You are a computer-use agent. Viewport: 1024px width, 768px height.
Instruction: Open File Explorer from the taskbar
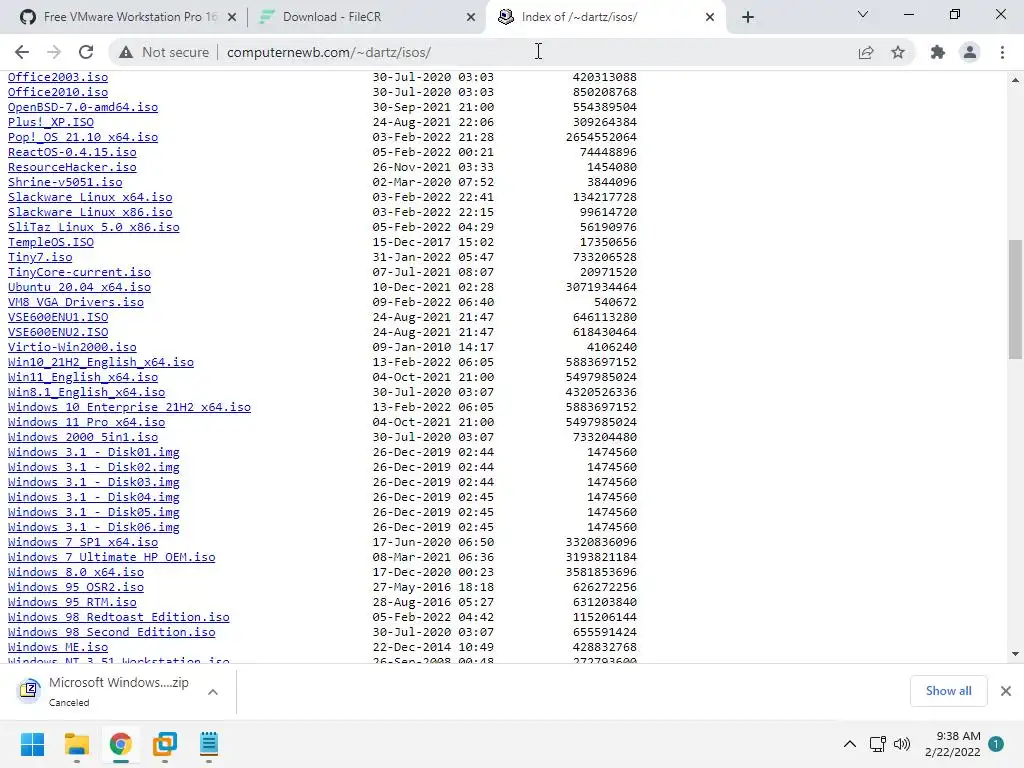[76, 744]
